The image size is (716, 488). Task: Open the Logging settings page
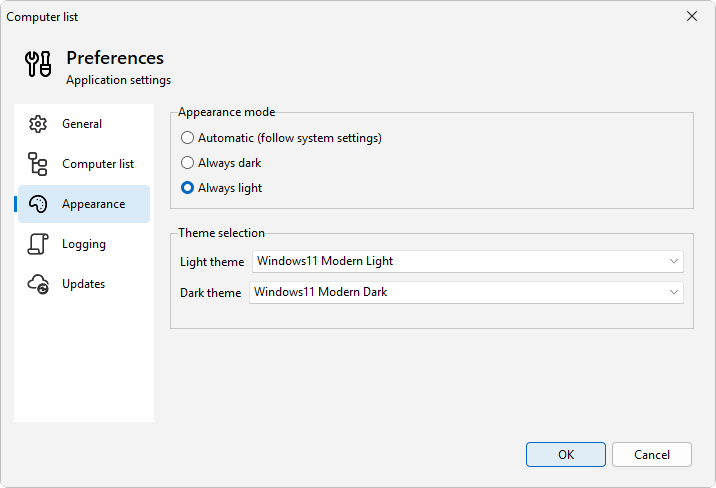click(x=84, y=244)
